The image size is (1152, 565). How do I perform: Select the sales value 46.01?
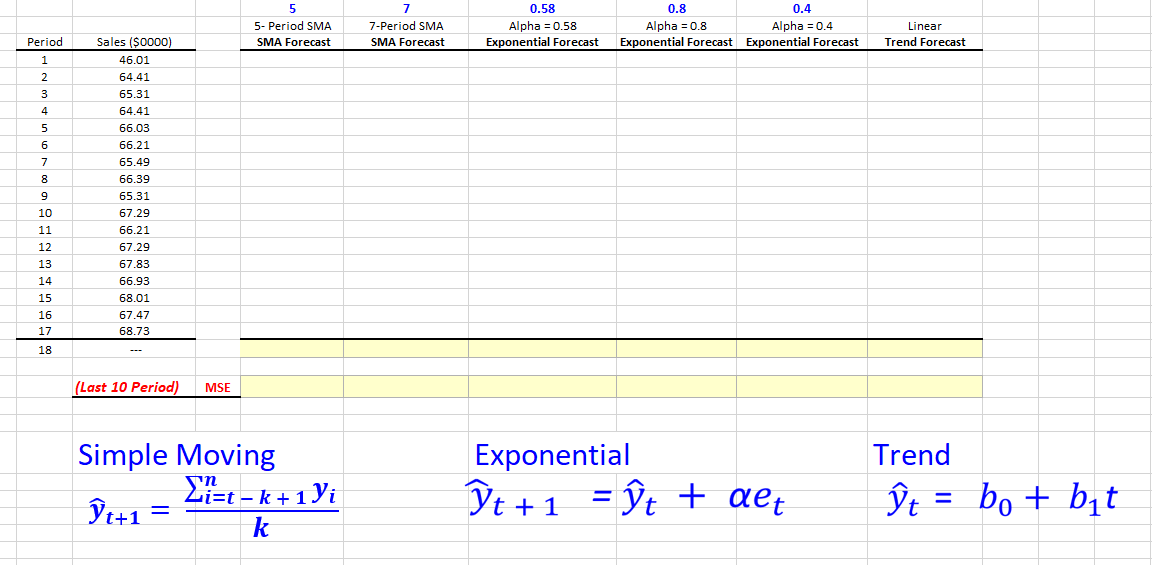tap(134, 60)
